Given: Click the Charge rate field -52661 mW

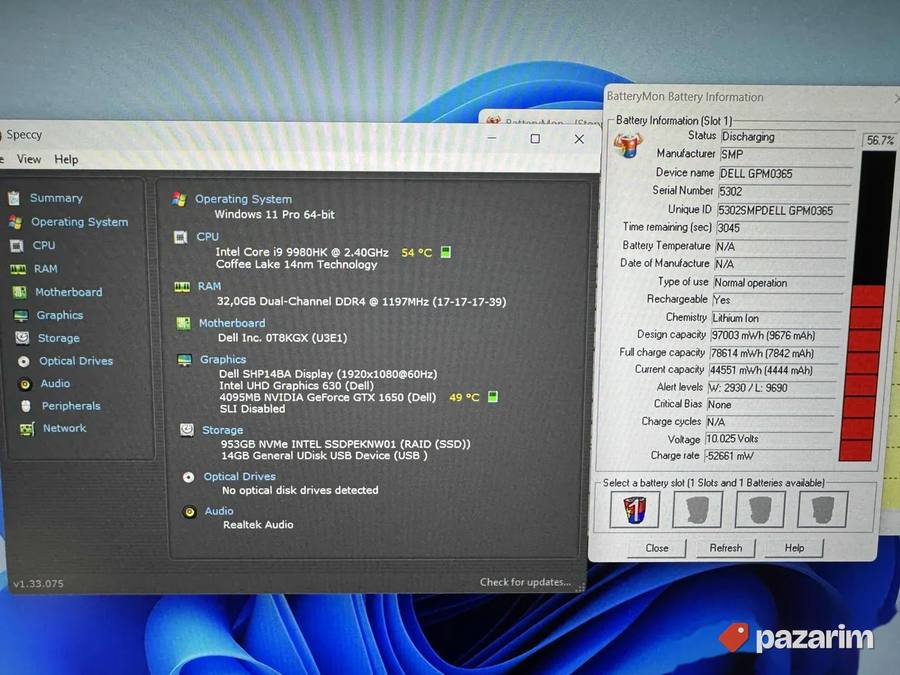Looking at the screenshot, I should [x=768, y=456].
